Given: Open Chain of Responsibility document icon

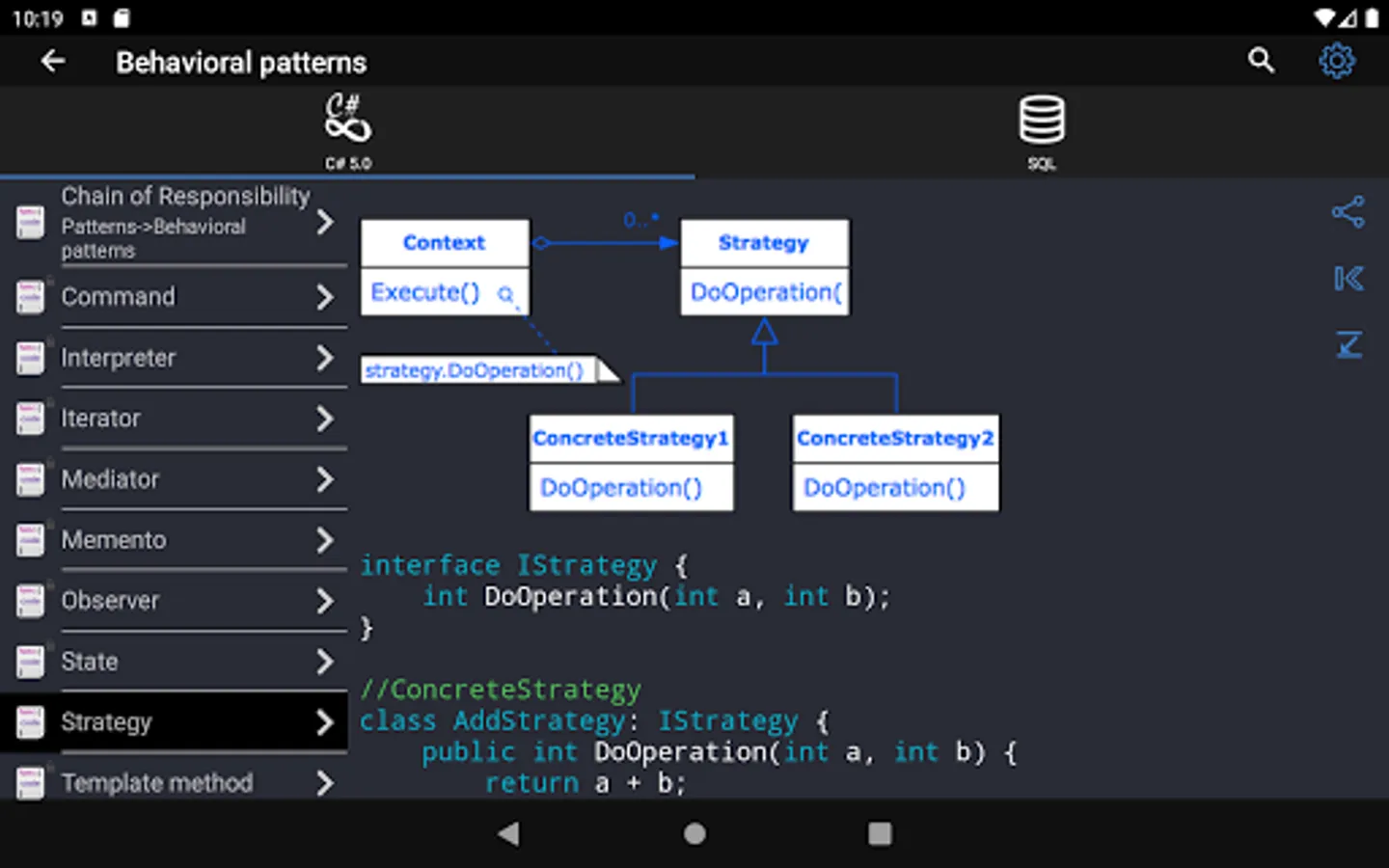Looking at the screenshot, I should point(30,222).
